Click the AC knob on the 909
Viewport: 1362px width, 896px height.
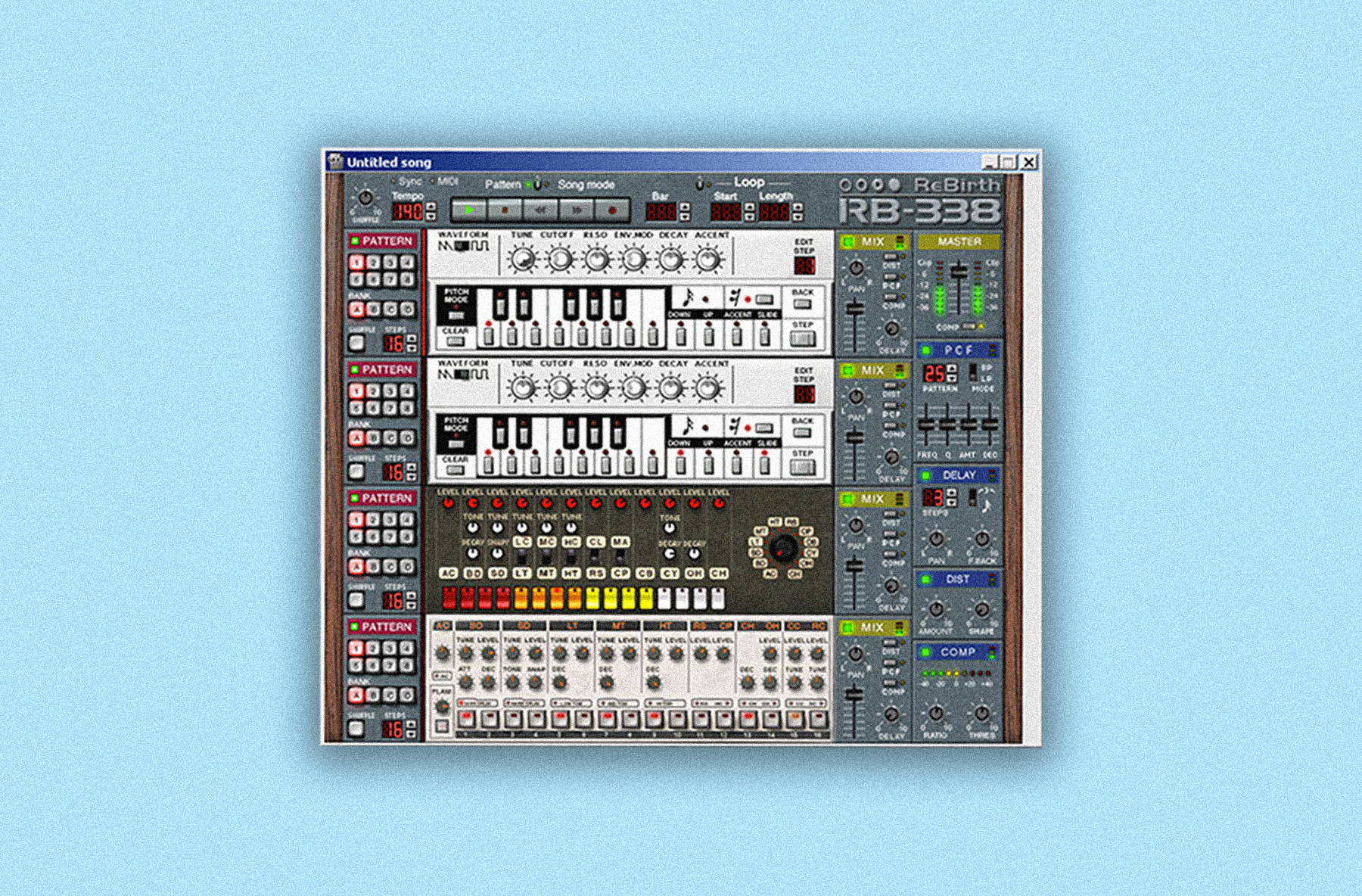(x=443, y=653)
